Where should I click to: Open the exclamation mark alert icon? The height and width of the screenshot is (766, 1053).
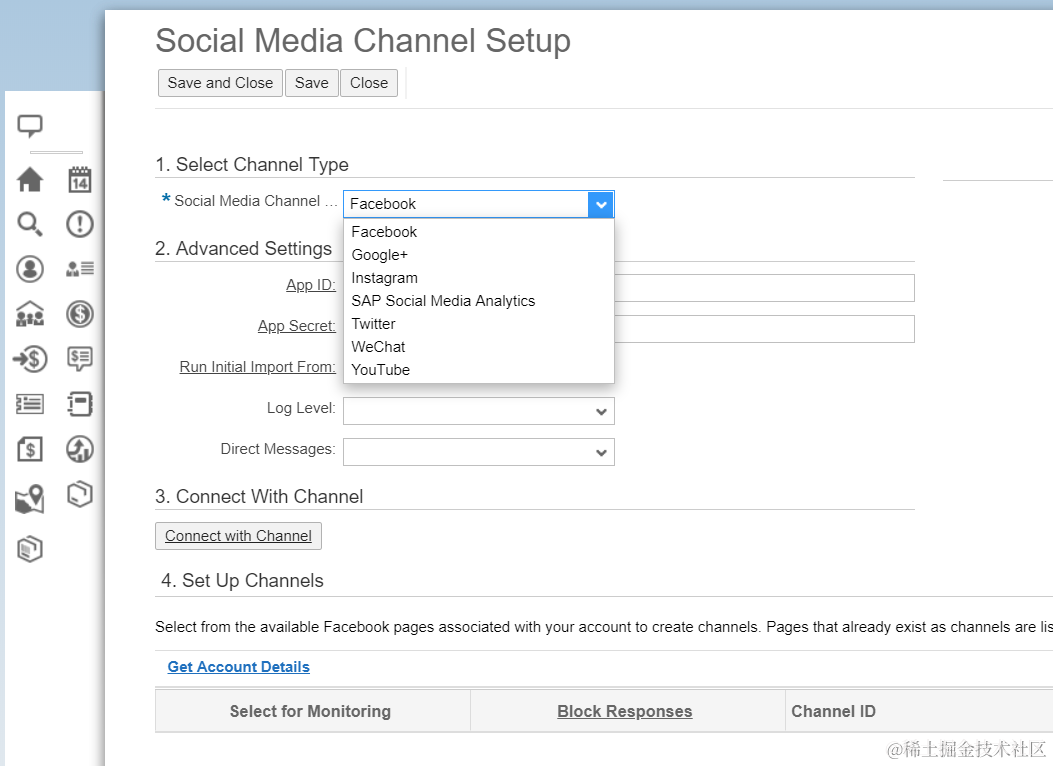pos(80,224)
